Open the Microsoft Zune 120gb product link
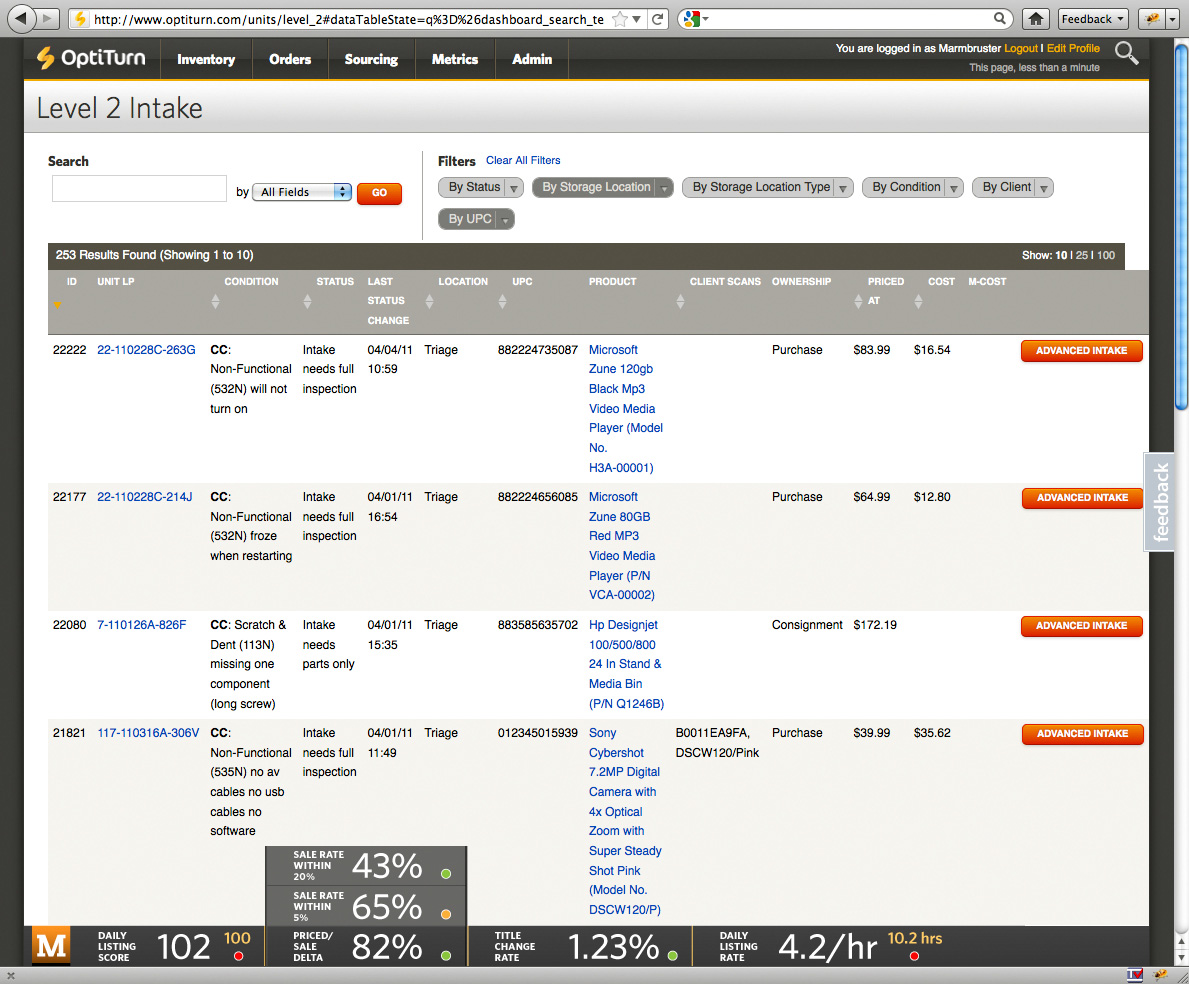1189x984 pixels. coord(626,409)
